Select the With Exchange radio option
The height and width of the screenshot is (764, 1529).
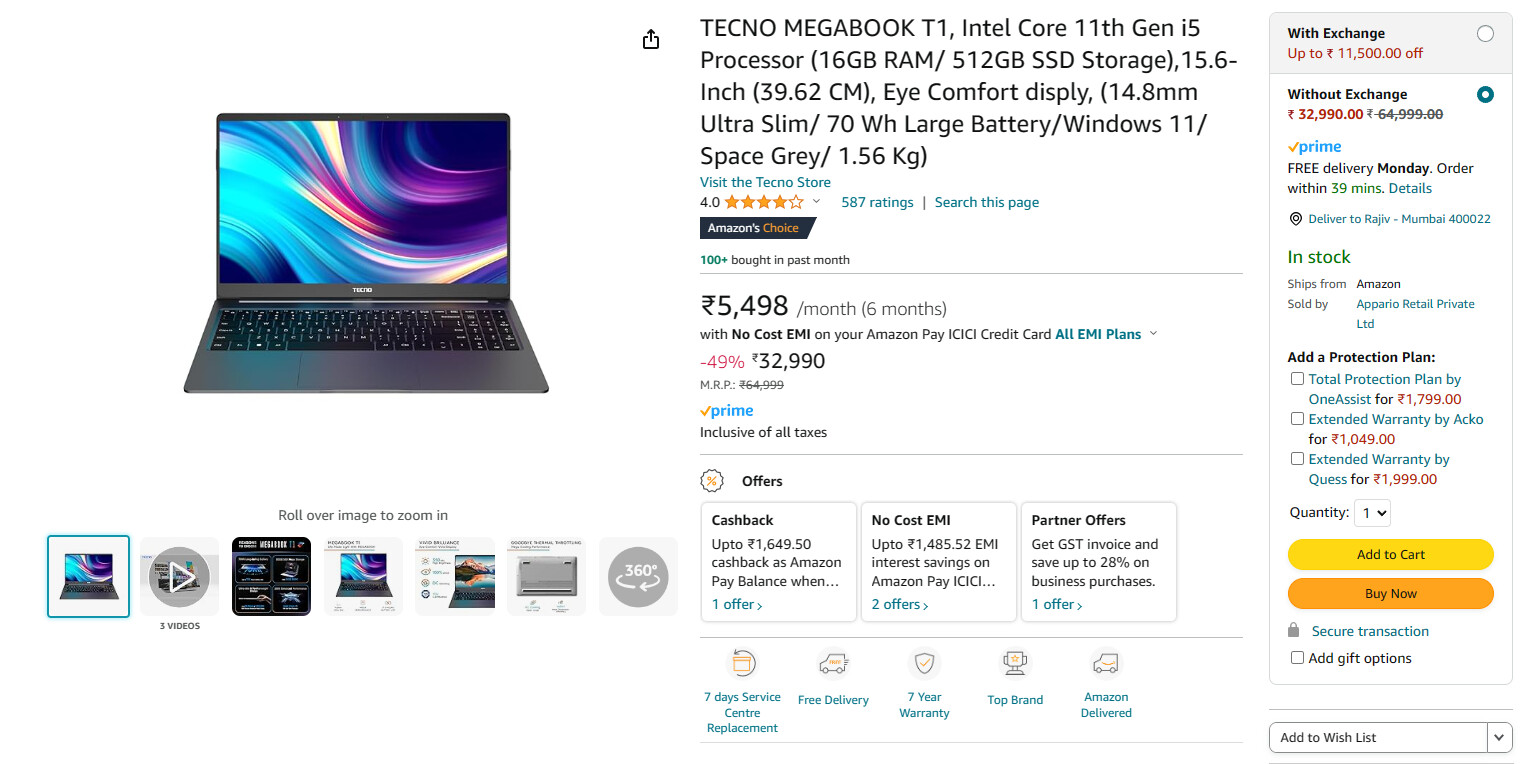[x=1485, y=34]
